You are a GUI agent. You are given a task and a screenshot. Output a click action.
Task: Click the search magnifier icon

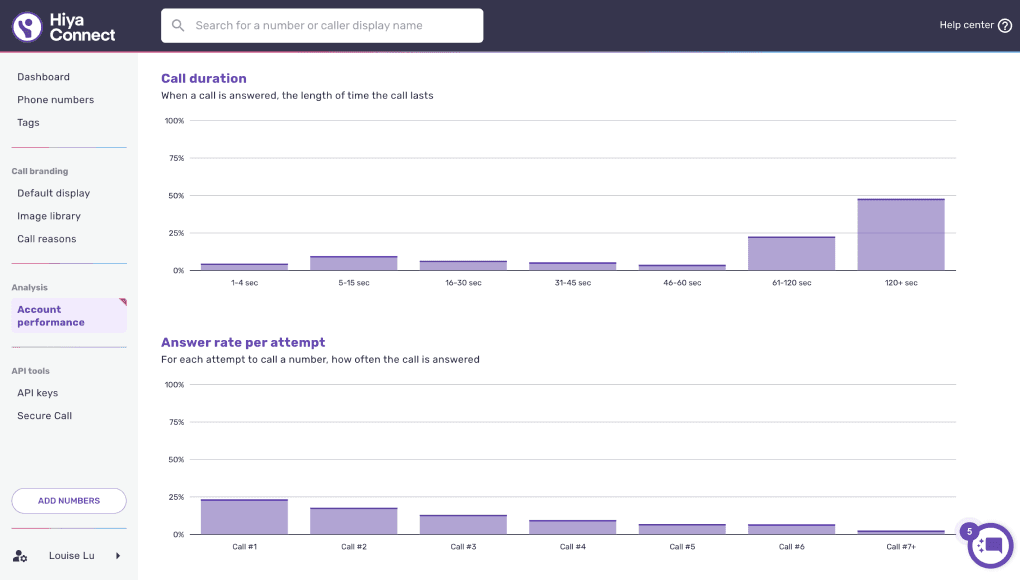[178, 25]
